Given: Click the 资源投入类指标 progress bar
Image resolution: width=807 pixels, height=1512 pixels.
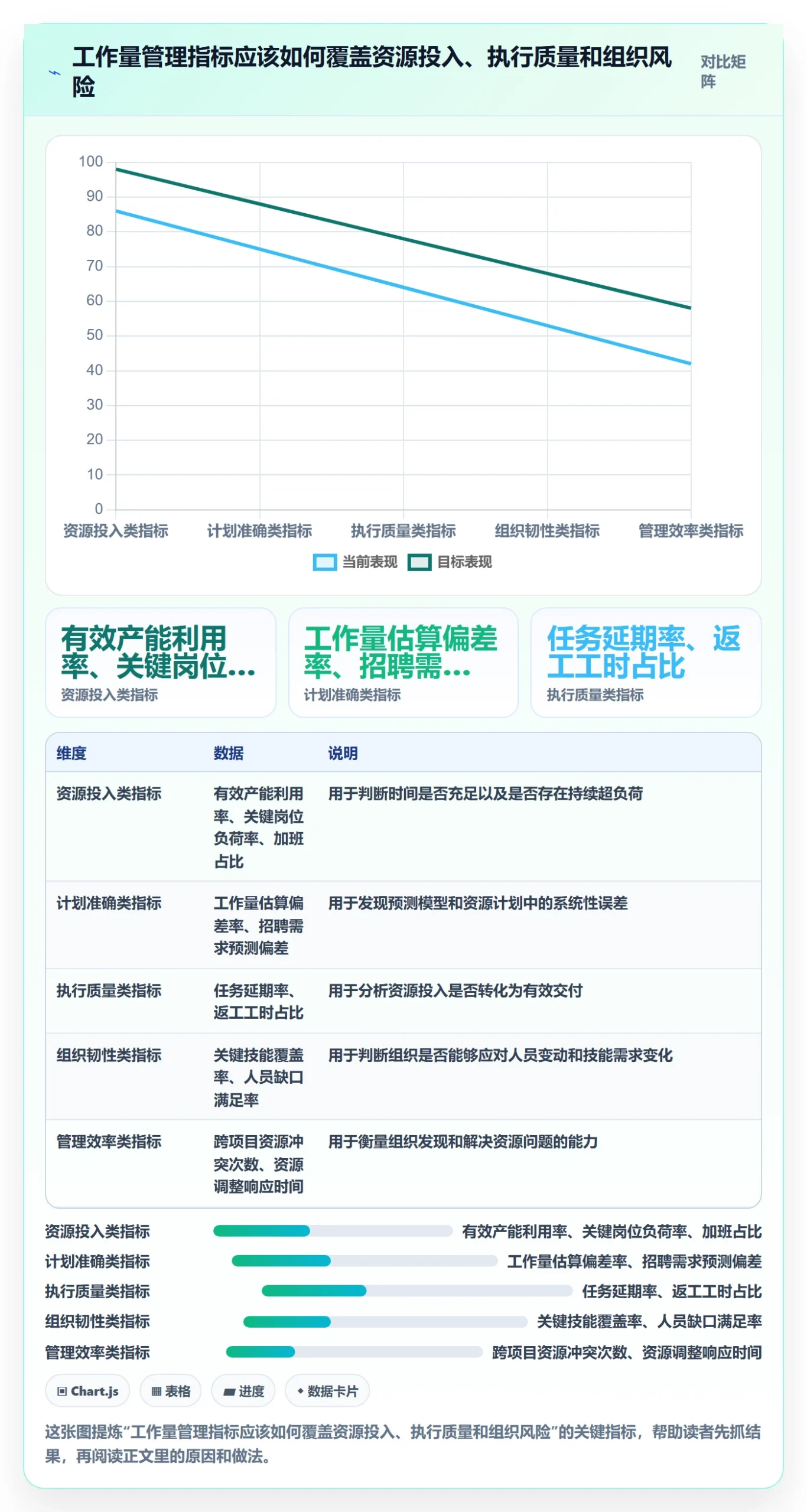Looking at the screenshot, I should point(333,1230).
